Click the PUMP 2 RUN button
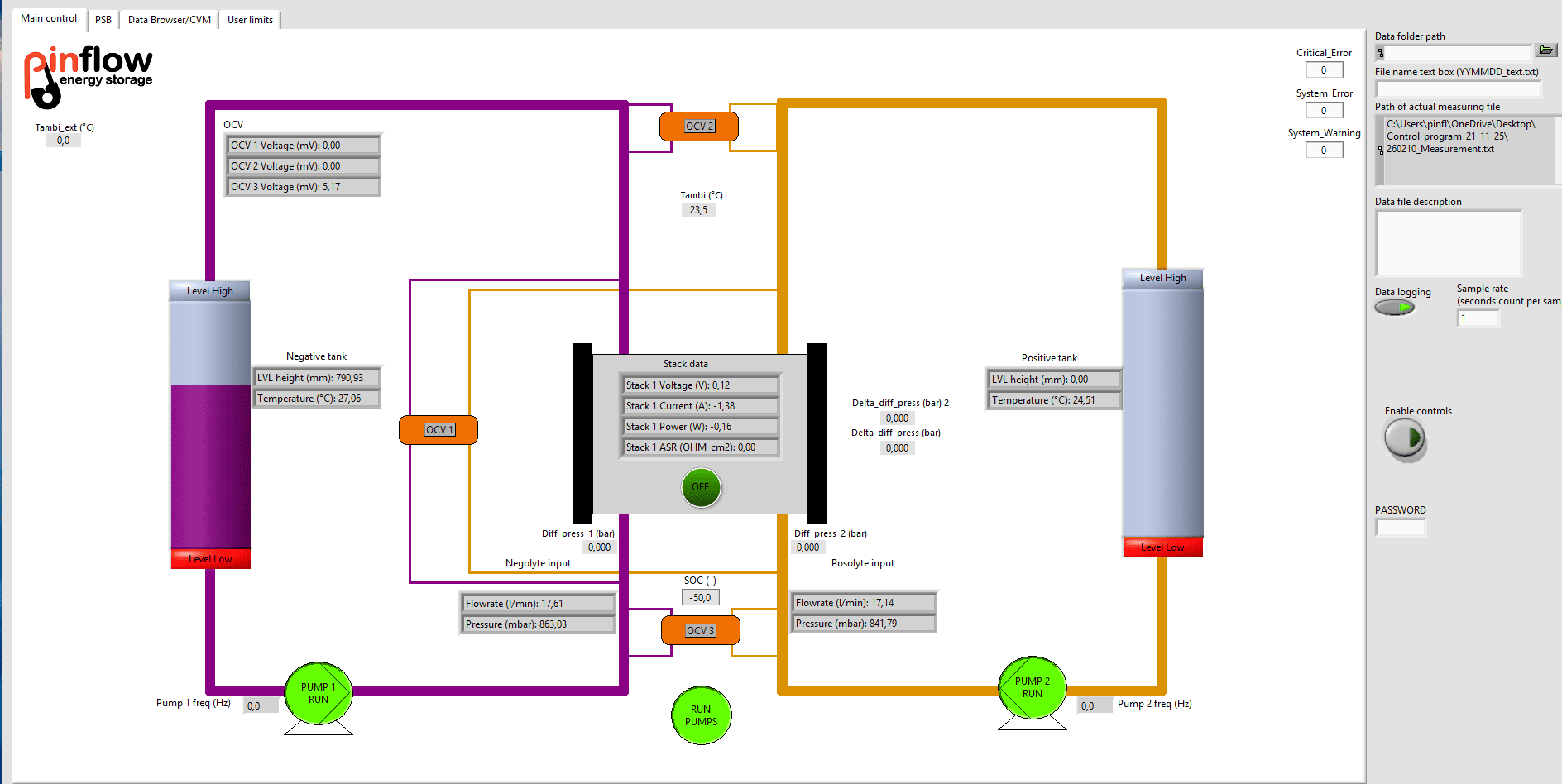 (x=1033, y=688)
